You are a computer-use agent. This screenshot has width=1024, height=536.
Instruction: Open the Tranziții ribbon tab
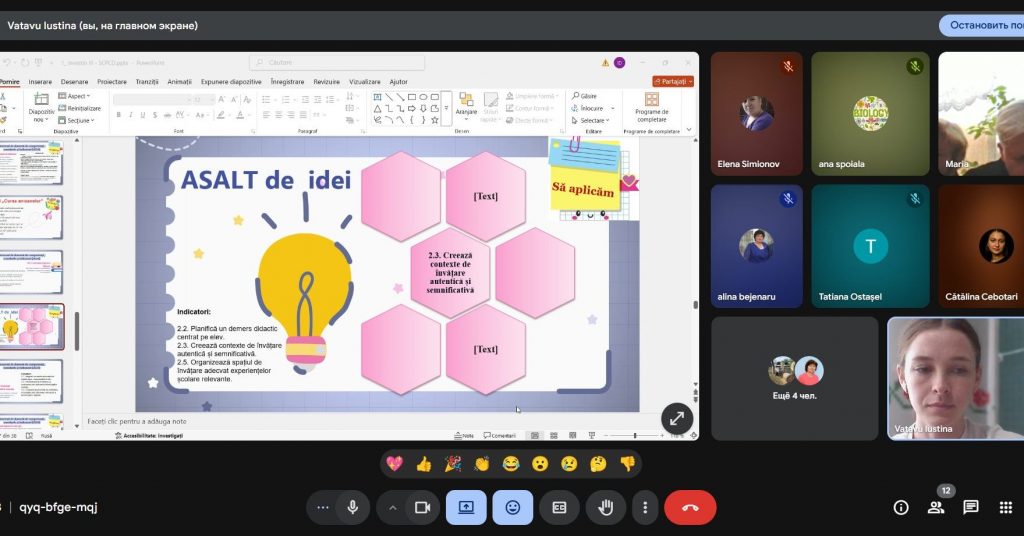tap(147, 81)
